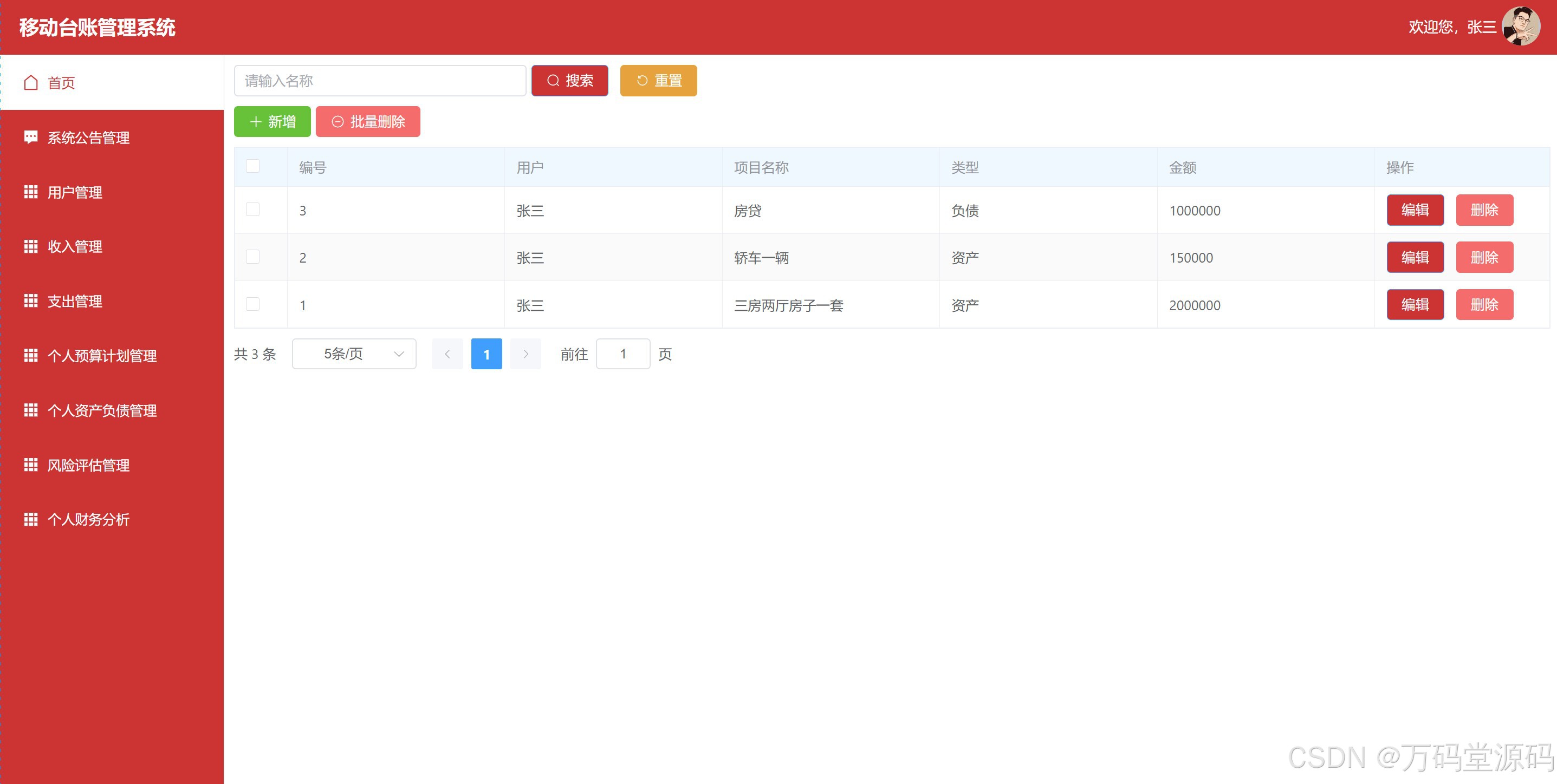Click 编辑 for the 三房两厅房子一套 row
This screenshot has height=784, width=1557.
[x=1415, y=304]
